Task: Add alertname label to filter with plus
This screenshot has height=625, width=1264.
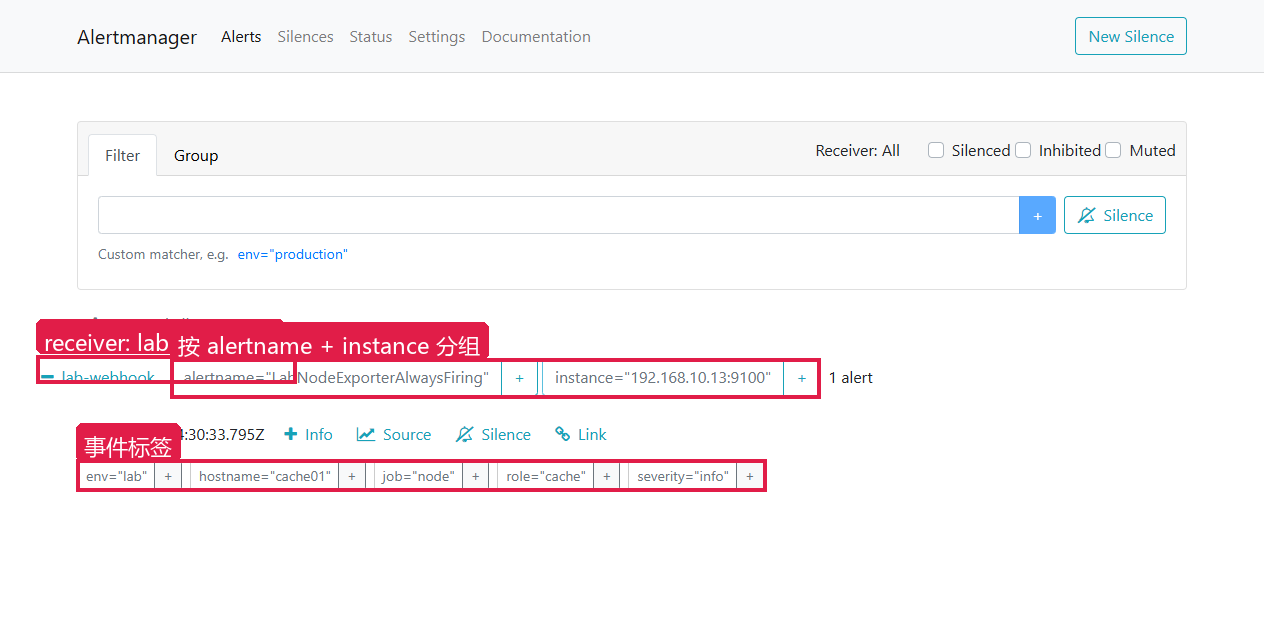Action: tap(519, 378)
